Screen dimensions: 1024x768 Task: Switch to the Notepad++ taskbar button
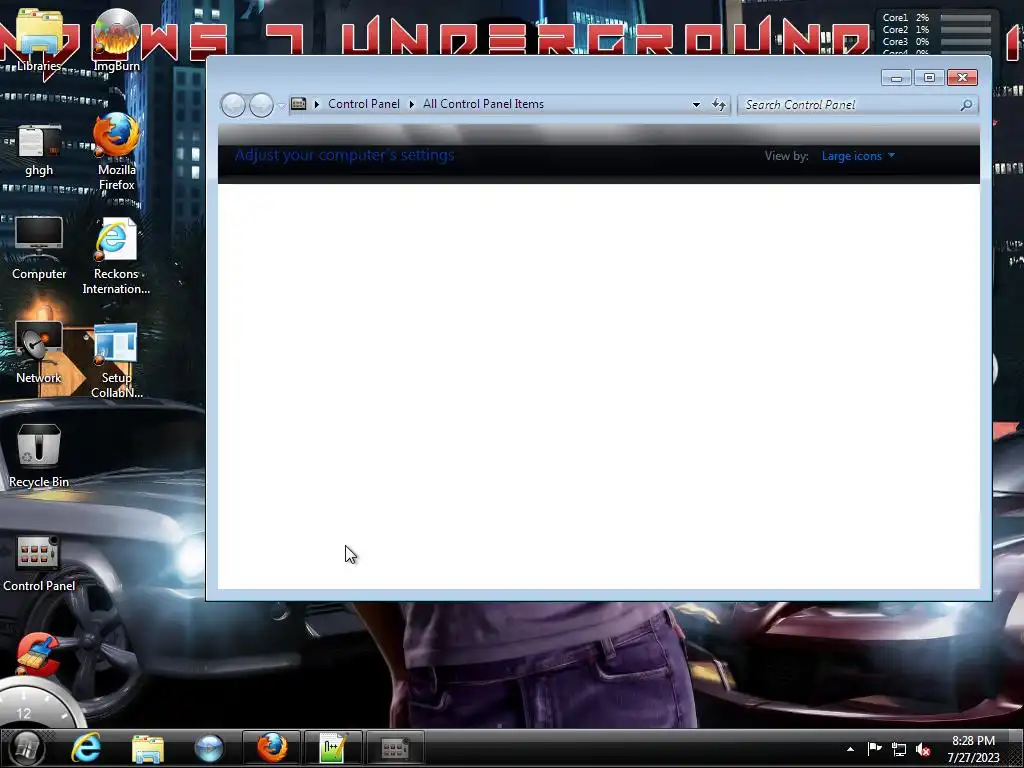332,748
